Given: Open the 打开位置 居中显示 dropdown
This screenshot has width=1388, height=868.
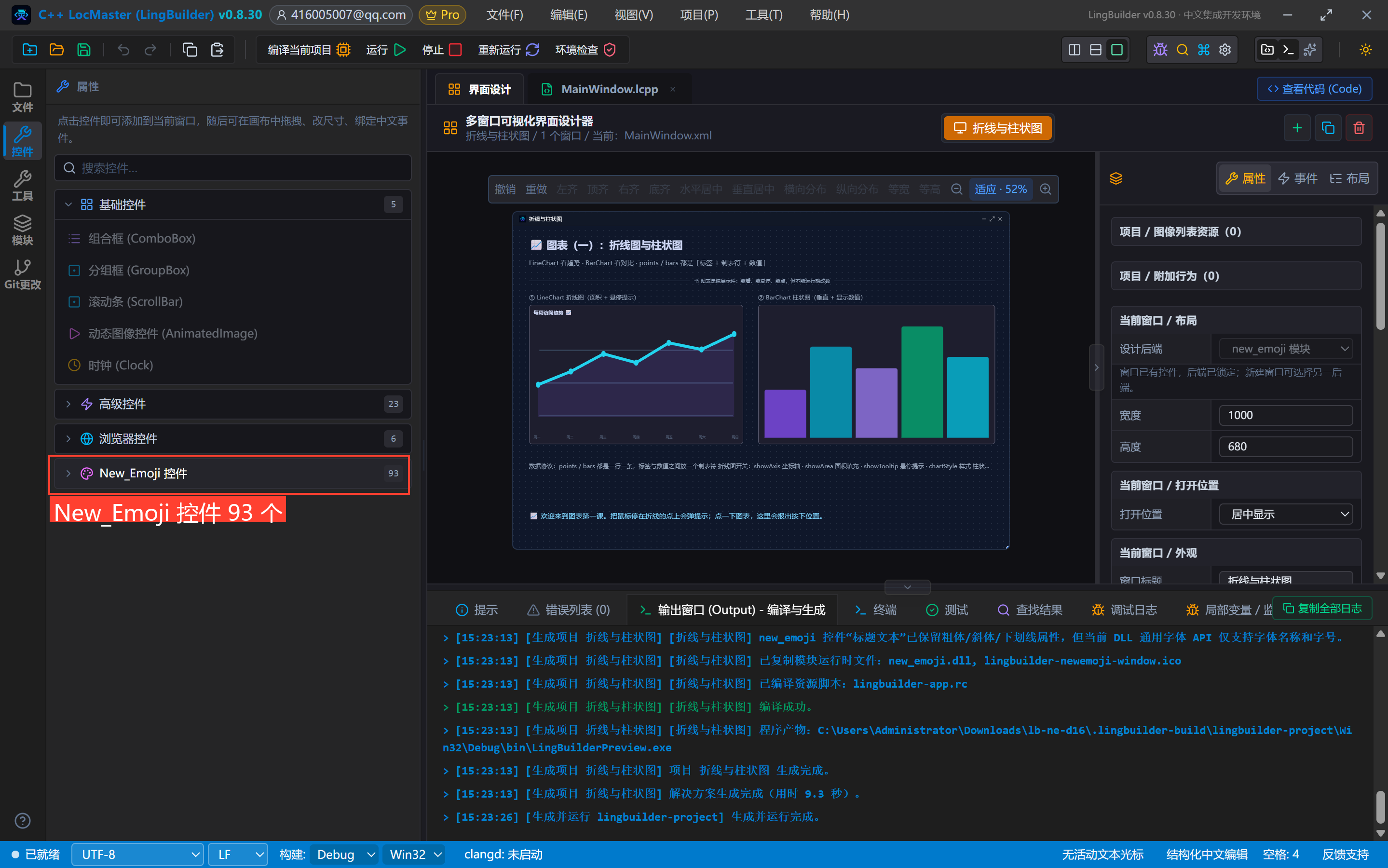Looking at the screenshot, I should [1285, 515].
